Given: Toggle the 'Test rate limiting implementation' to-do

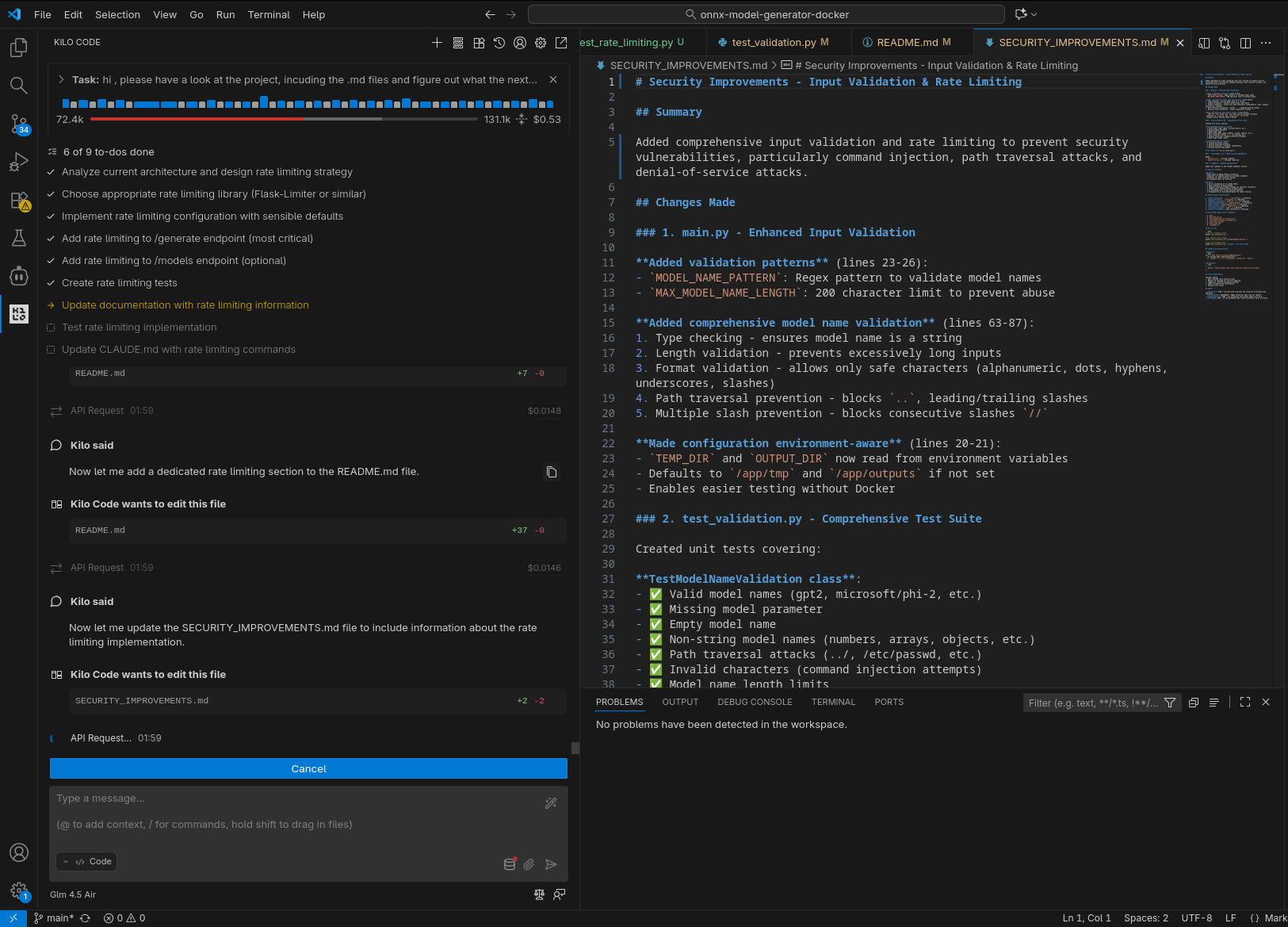Looking at the screenshot, I should (52, 328).
